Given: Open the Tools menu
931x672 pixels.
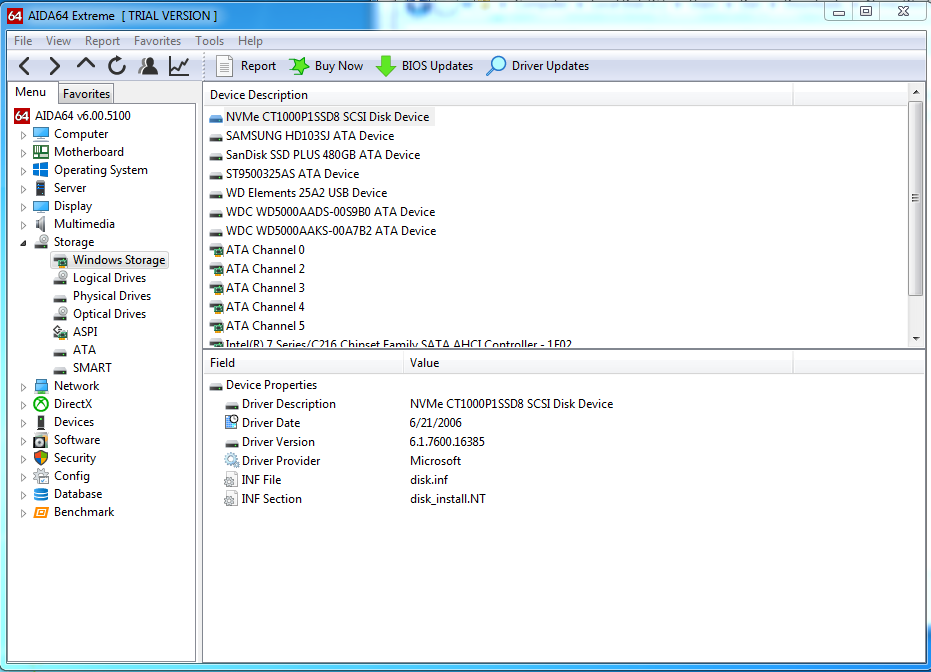Looking at the screenshot, I should [x=210, y=41].
